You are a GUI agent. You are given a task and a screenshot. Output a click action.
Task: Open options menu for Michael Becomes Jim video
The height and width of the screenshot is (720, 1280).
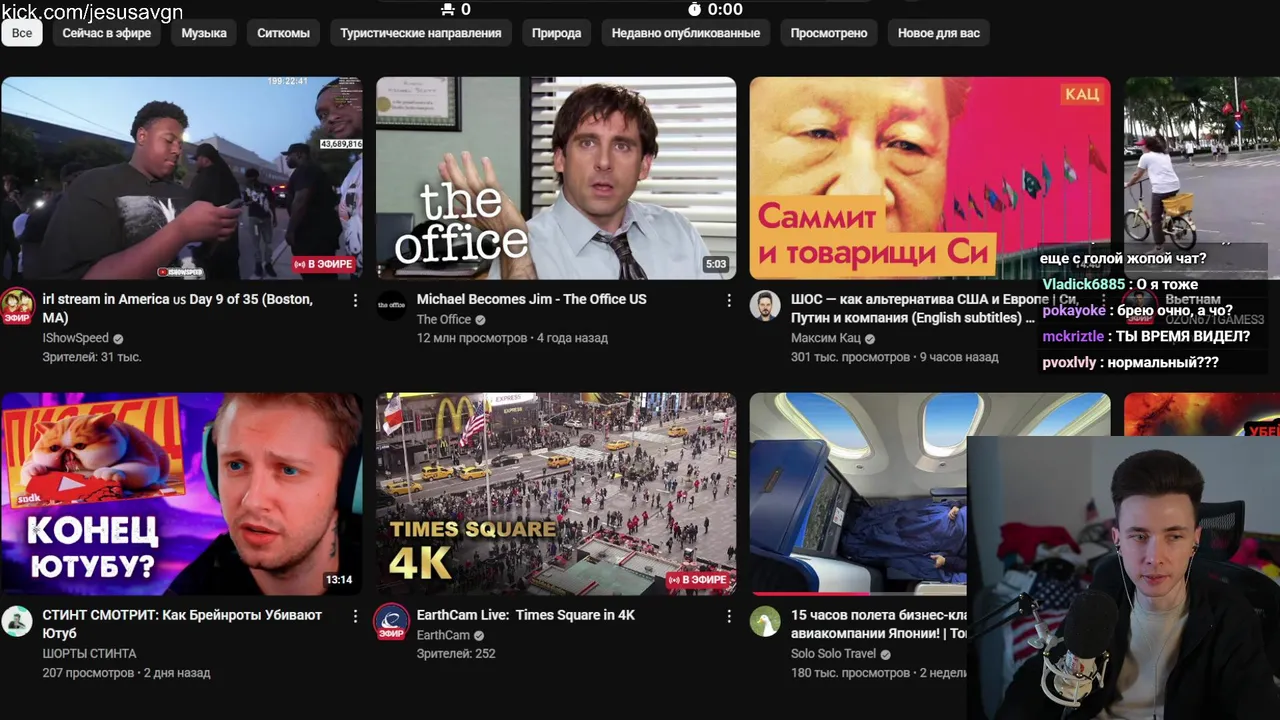tap(729, 300)
